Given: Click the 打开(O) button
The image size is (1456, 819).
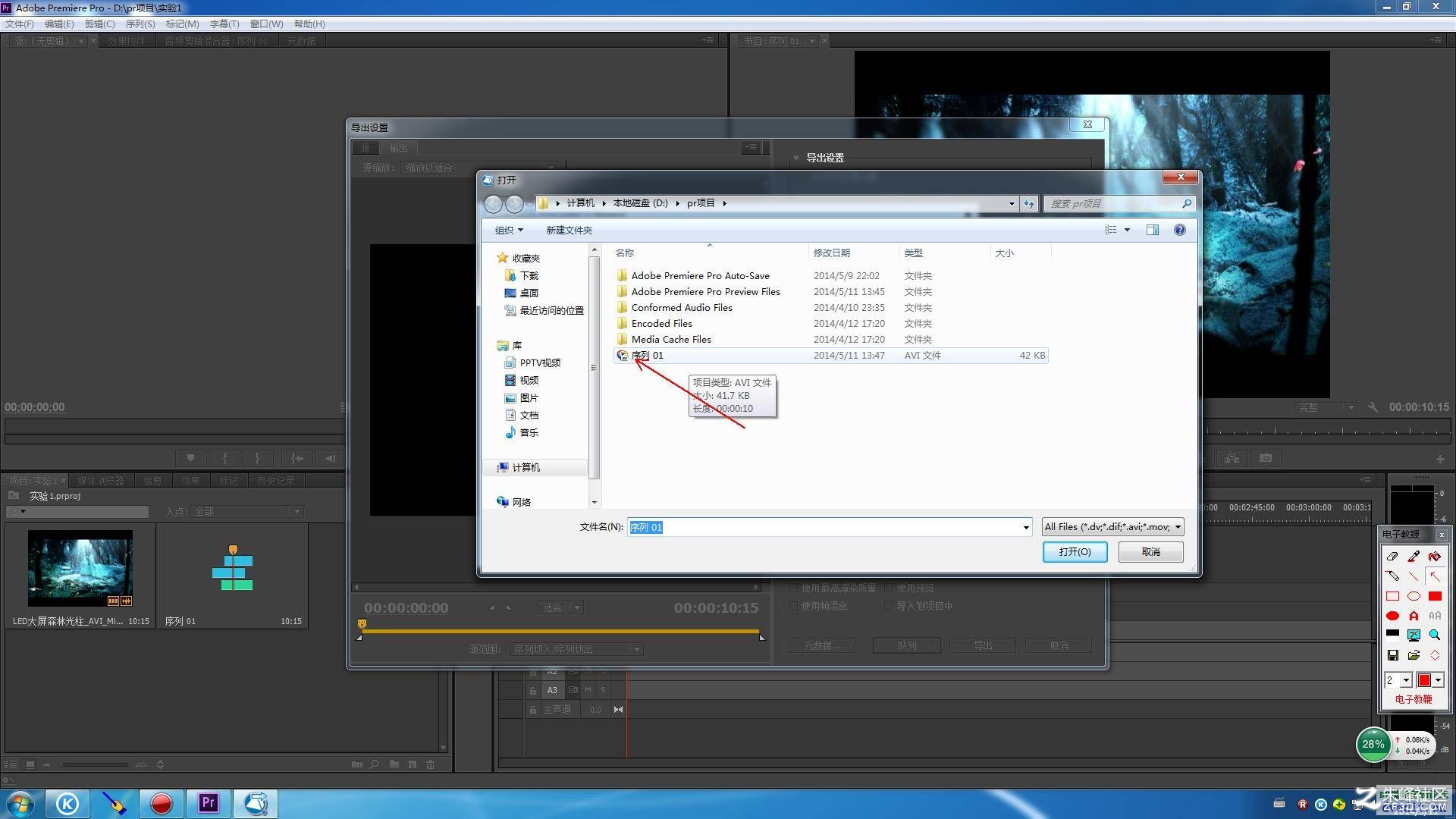Looking at the screenshot, I should point(1075,551).
